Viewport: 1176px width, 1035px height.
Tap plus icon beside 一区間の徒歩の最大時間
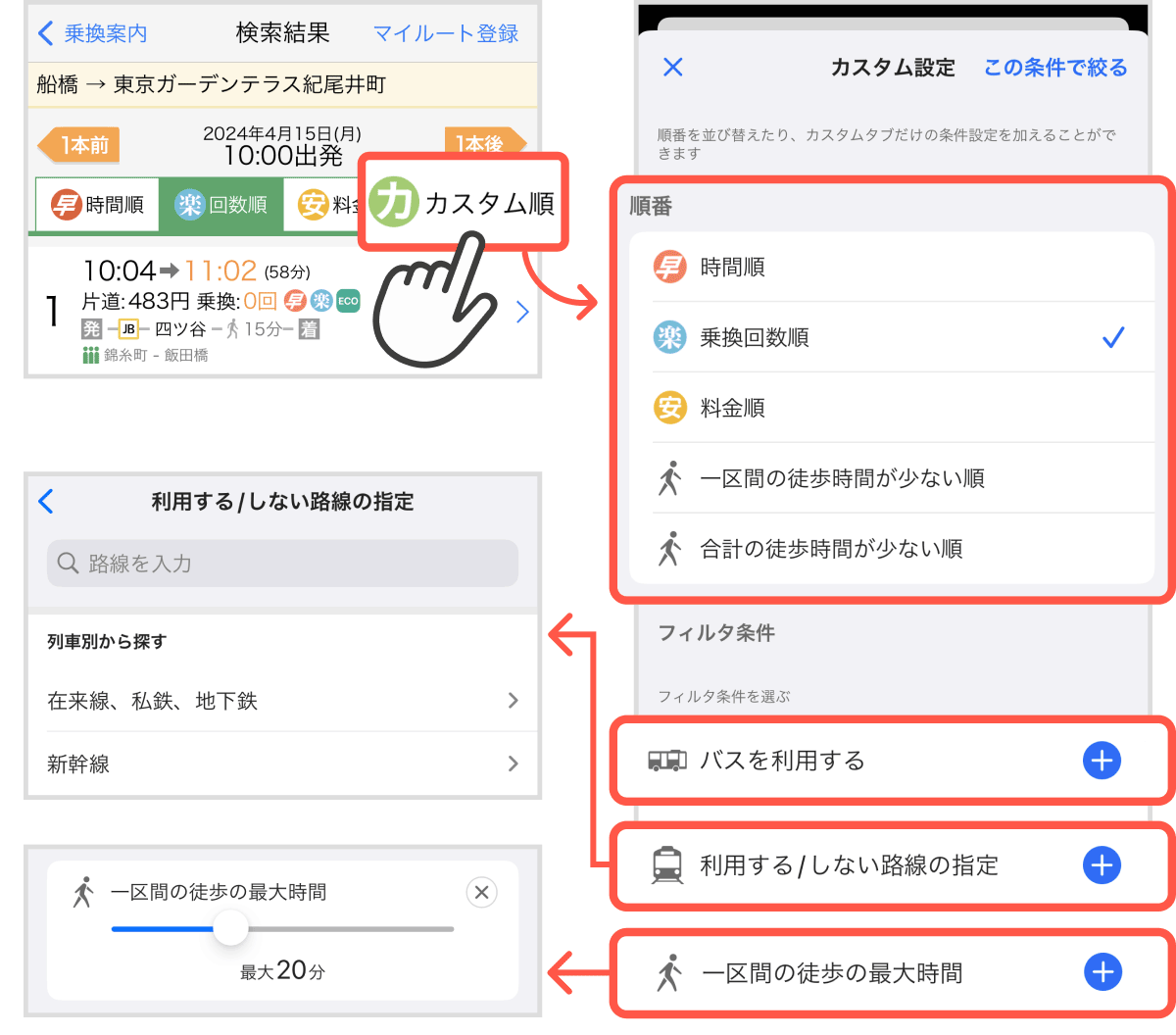1102,971
